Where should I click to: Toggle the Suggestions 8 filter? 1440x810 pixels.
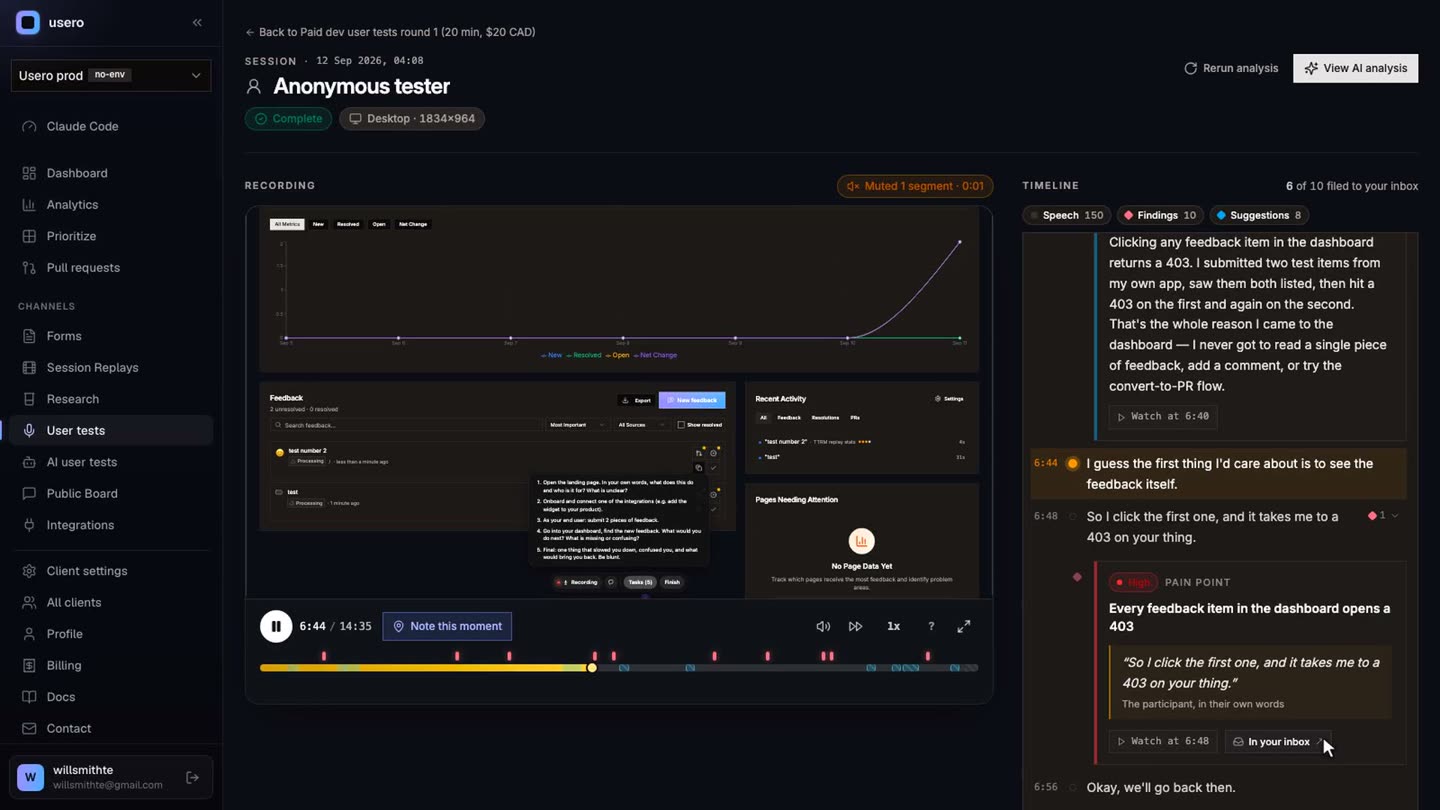click(x=1259, y=215)
